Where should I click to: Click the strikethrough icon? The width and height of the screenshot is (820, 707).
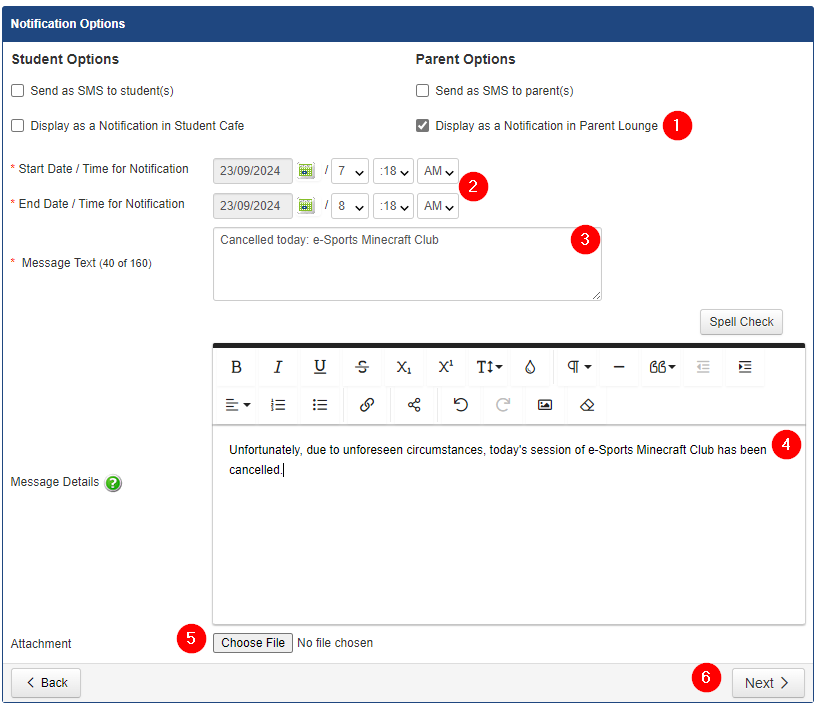coord(362,367)
